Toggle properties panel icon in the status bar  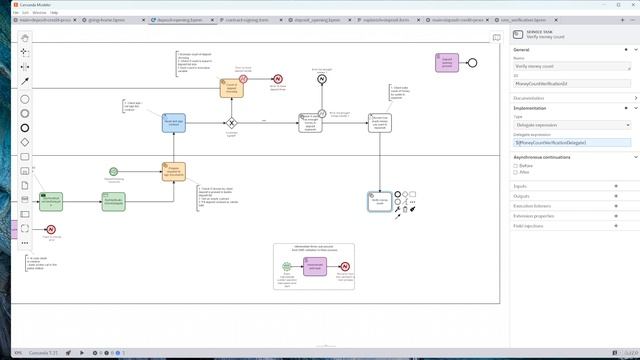tap(615, 353)
